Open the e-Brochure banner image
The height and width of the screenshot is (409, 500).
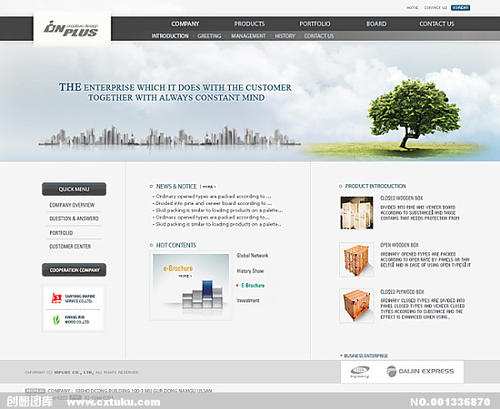[191, 286]
